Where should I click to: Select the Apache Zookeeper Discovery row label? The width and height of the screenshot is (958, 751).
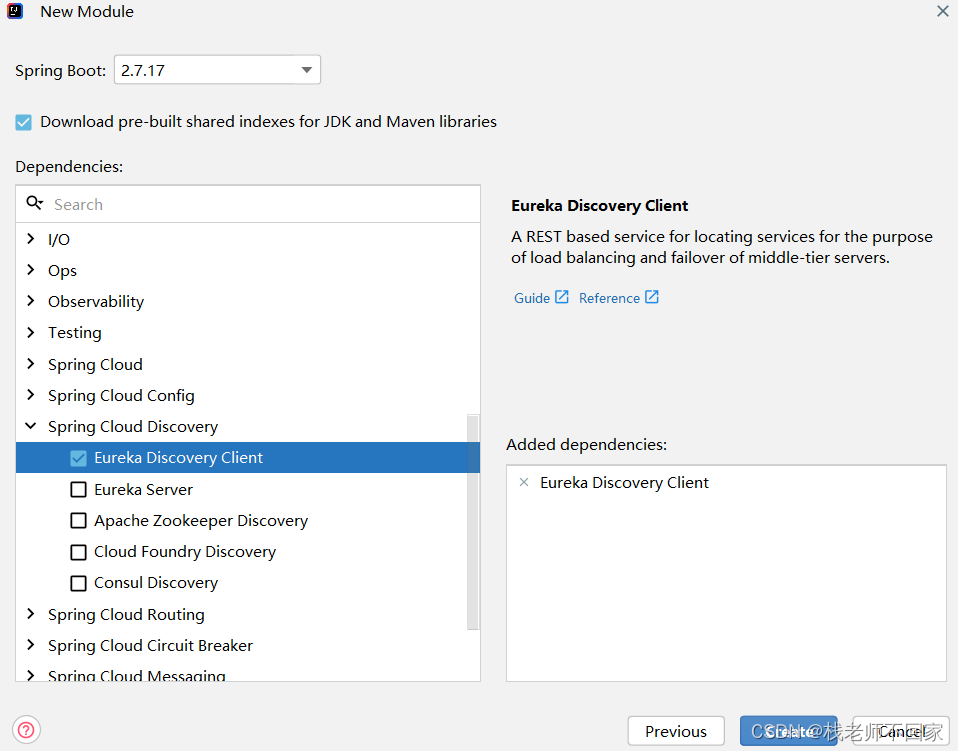point(201,521)
